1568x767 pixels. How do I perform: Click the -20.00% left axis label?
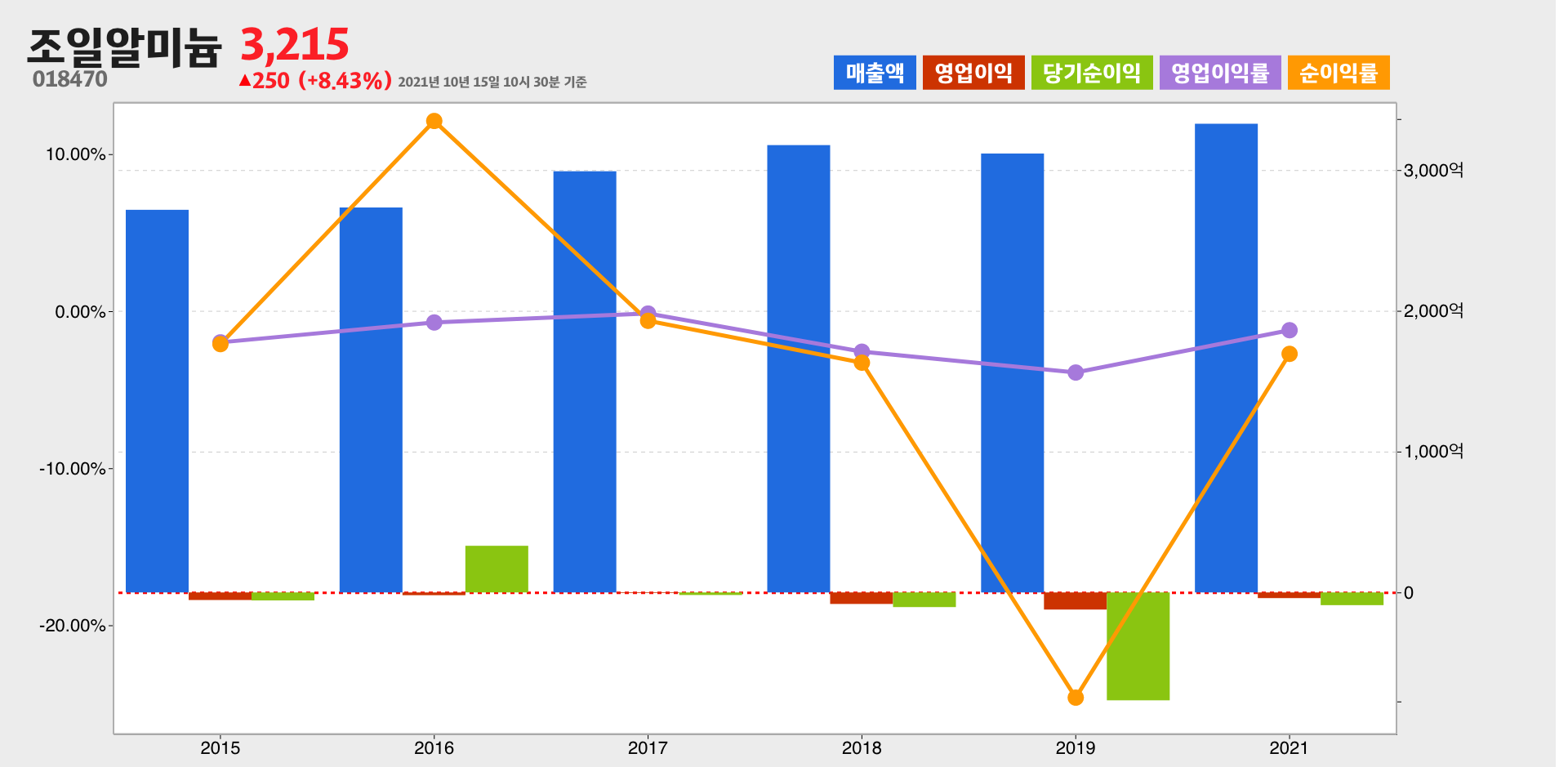tap(72, 626)
